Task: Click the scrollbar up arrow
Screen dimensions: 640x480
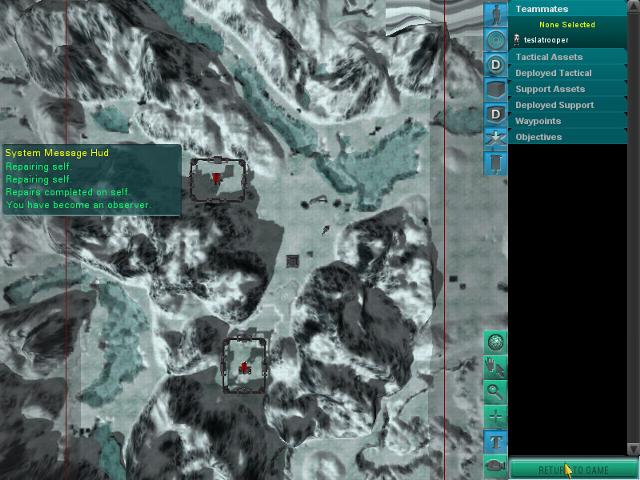Action: pyautogui.click(x=633, y=5)
